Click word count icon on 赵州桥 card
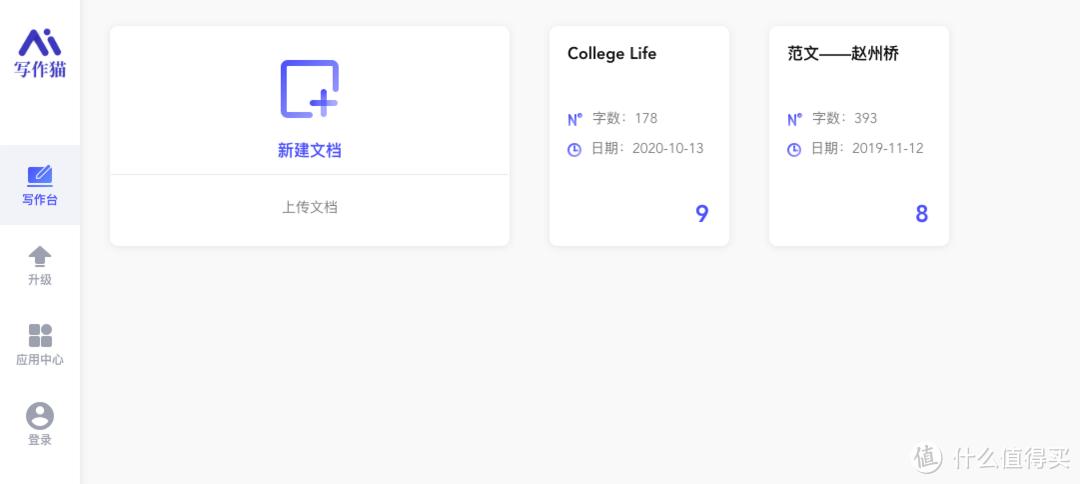The width and height of the screenshot is (1080, 484). click(795, 119)
